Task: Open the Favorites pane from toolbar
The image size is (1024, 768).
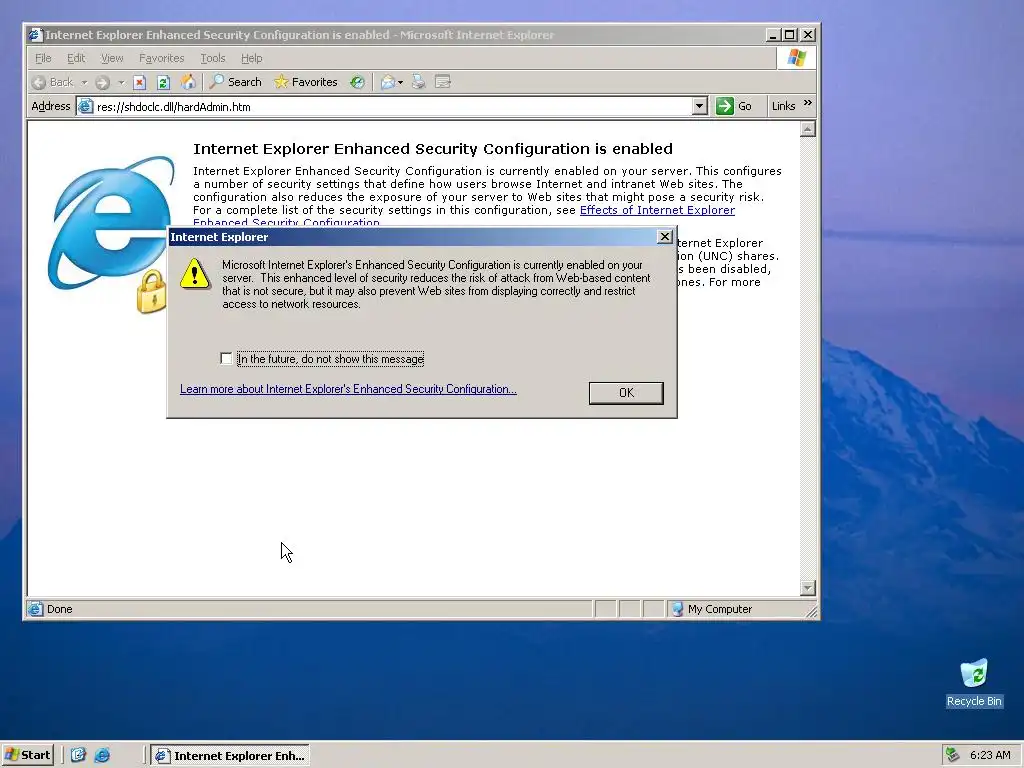Action: 306,82
